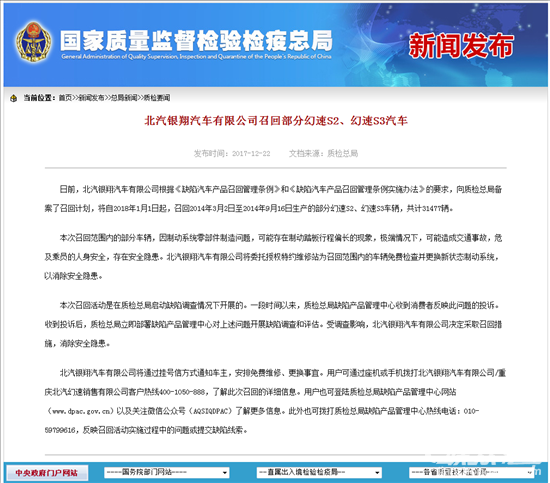Click the vehicle count 31477辆 text
This screenshot has height=483, width=550.
coord(436,208)
